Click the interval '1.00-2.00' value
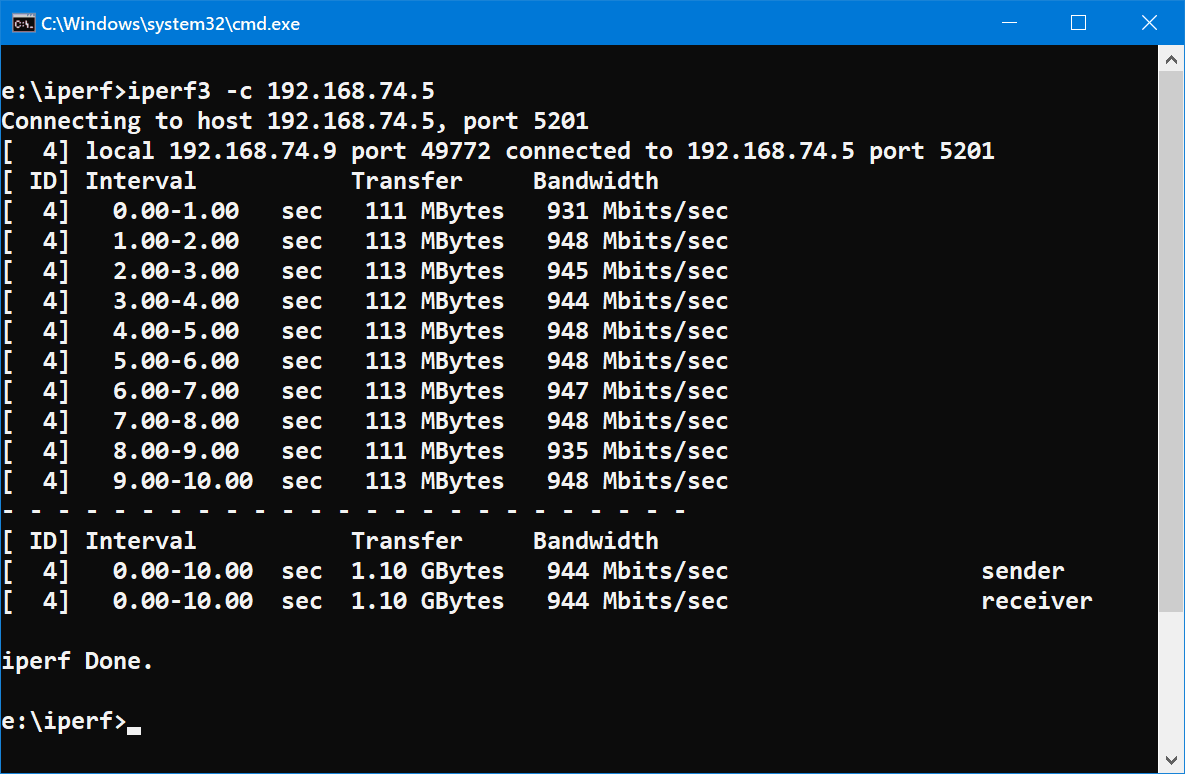1185x774 pixels. click(x=176, y=241)
